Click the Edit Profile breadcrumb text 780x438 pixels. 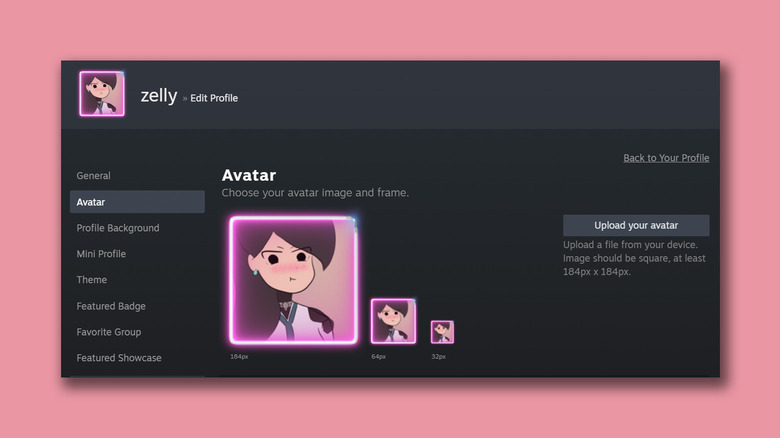(214, 98)
